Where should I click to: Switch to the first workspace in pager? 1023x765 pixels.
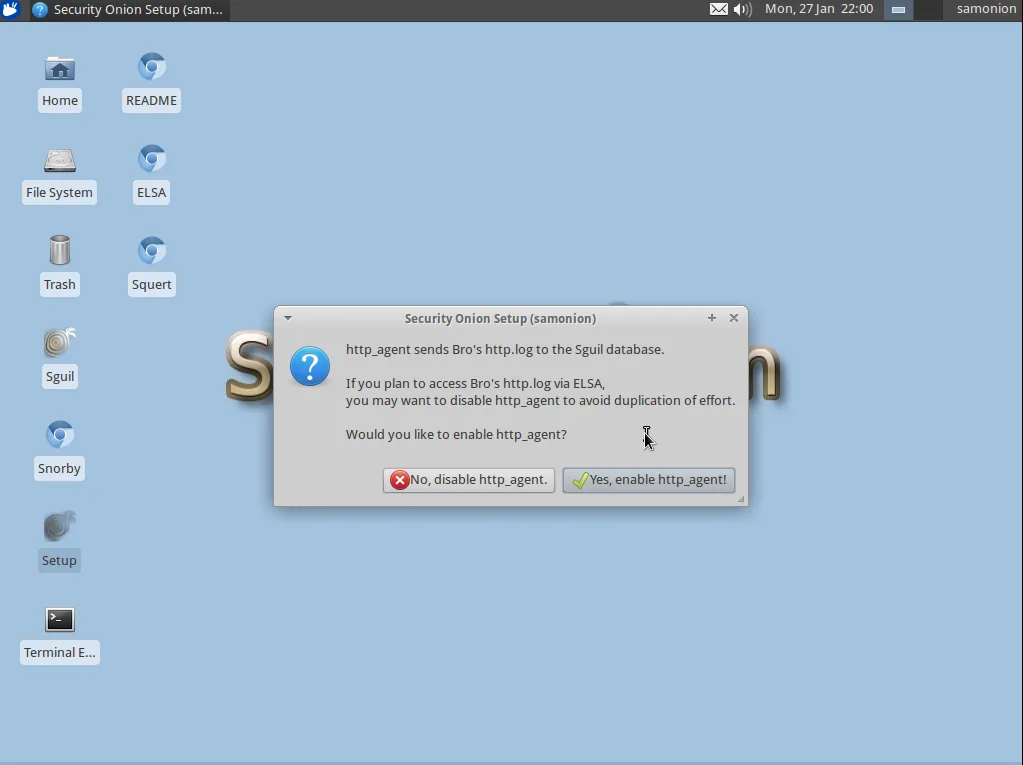[898, 10]
